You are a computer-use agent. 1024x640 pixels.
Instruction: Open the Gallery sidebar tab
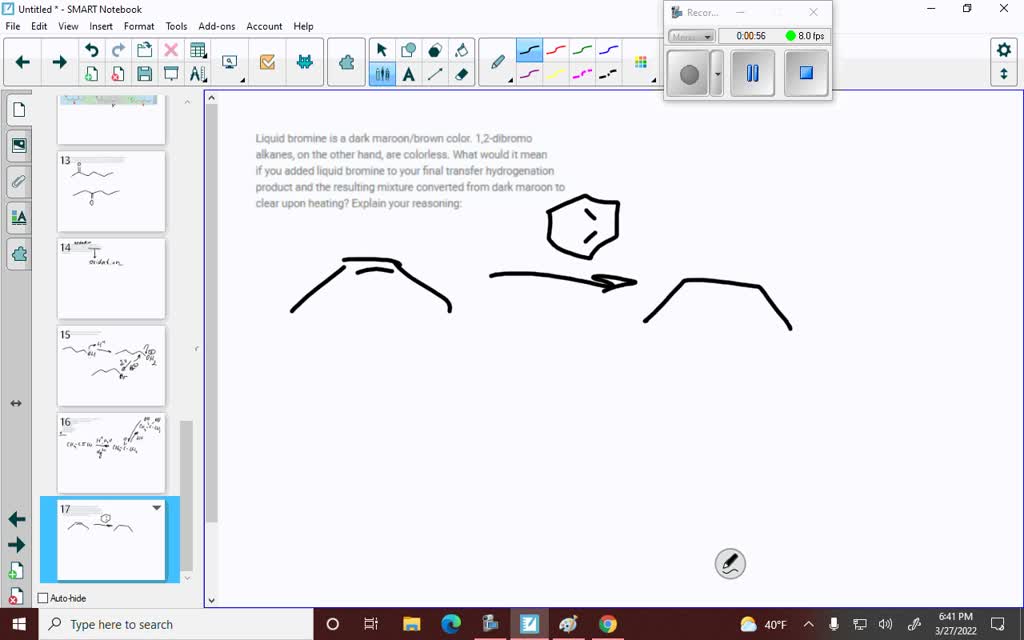19,145
